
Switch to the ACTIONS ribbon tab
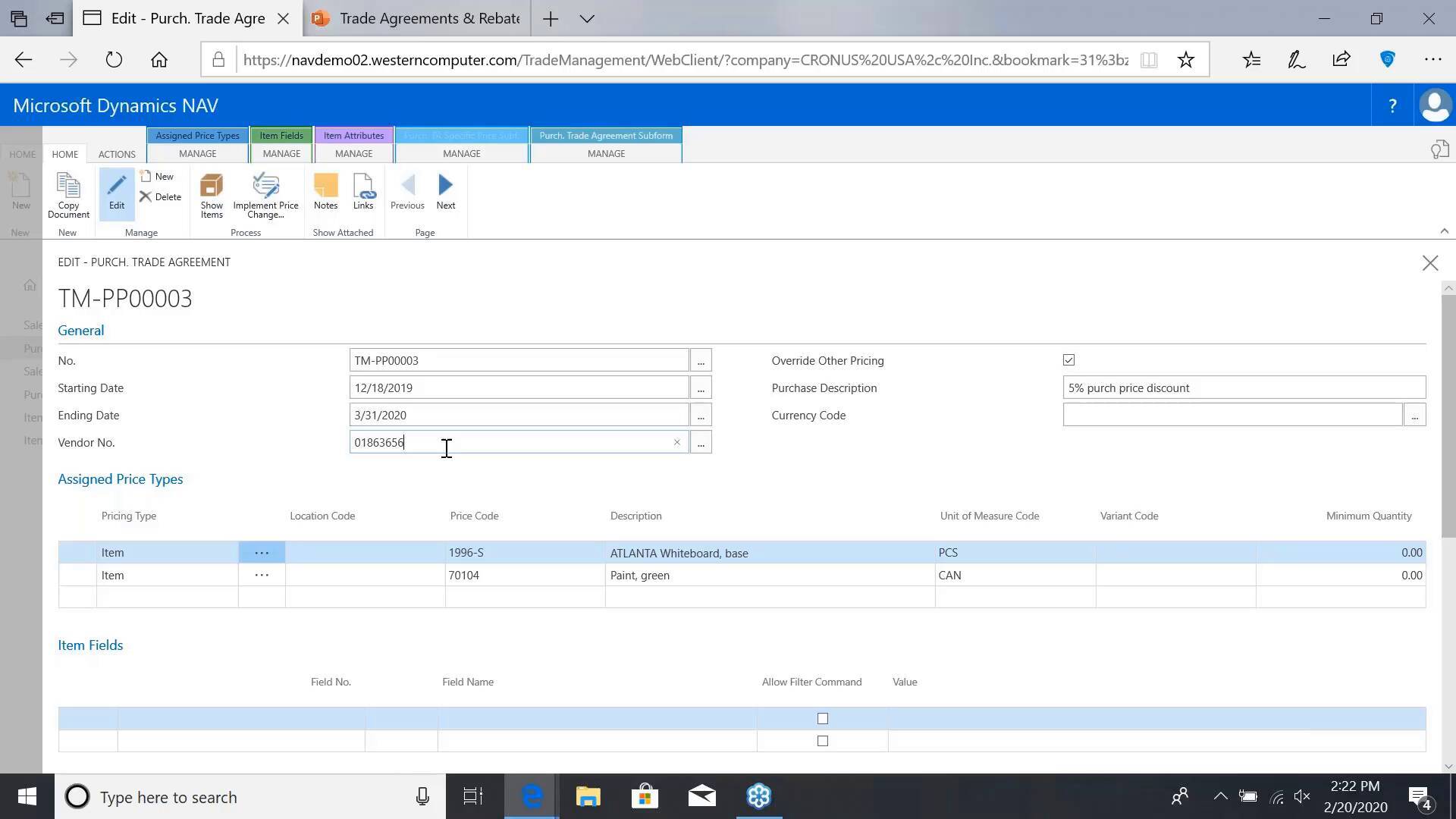point(117,154)
